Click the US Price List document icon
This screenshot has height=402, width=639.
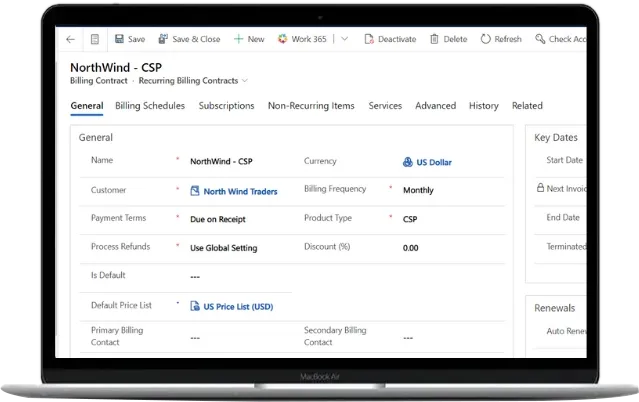(x=195, y=306)
